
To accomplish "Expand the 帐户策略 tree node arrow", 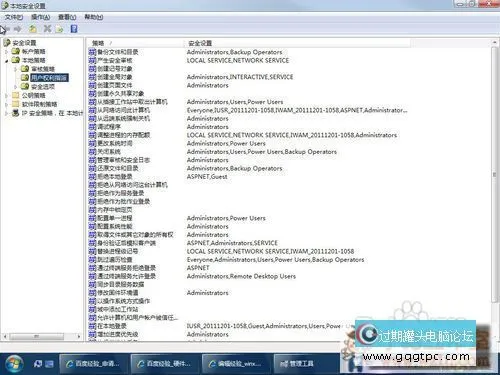I will click(x=6, y=52).
